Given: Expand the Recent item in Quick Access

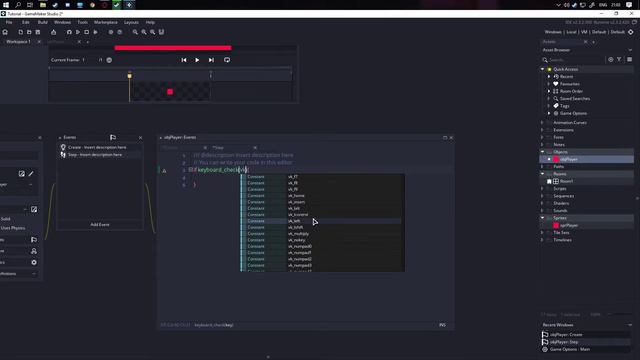Looking at the screenshot, I should (549, 76).
